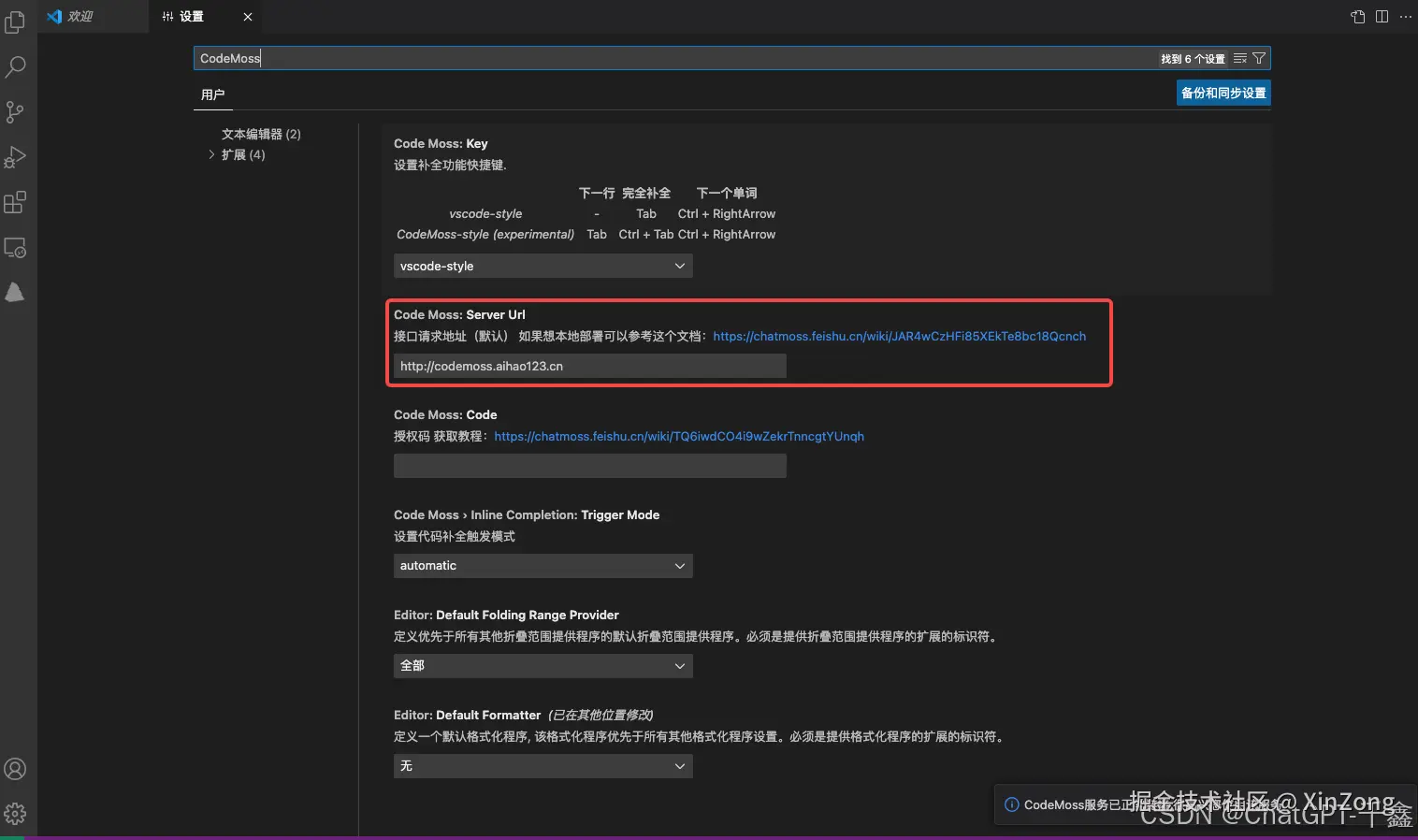Select 文本编辑器 (2) in settings tree
Screen dimensions: 1418x840
[x=261, y=134]
